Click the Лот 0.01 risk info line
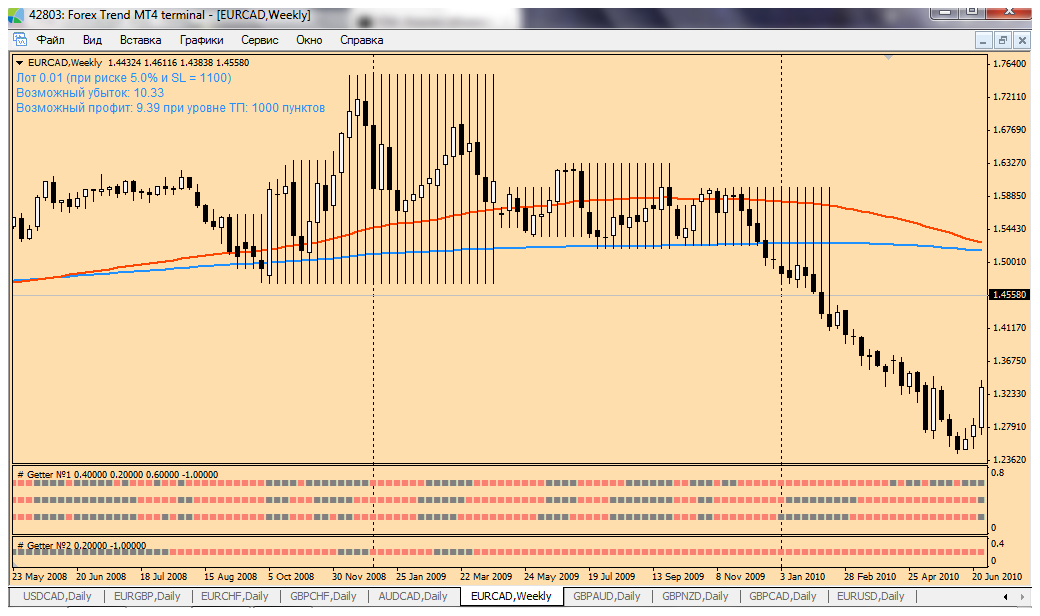Screen dimensions: 1040x616 click(123, 78)
